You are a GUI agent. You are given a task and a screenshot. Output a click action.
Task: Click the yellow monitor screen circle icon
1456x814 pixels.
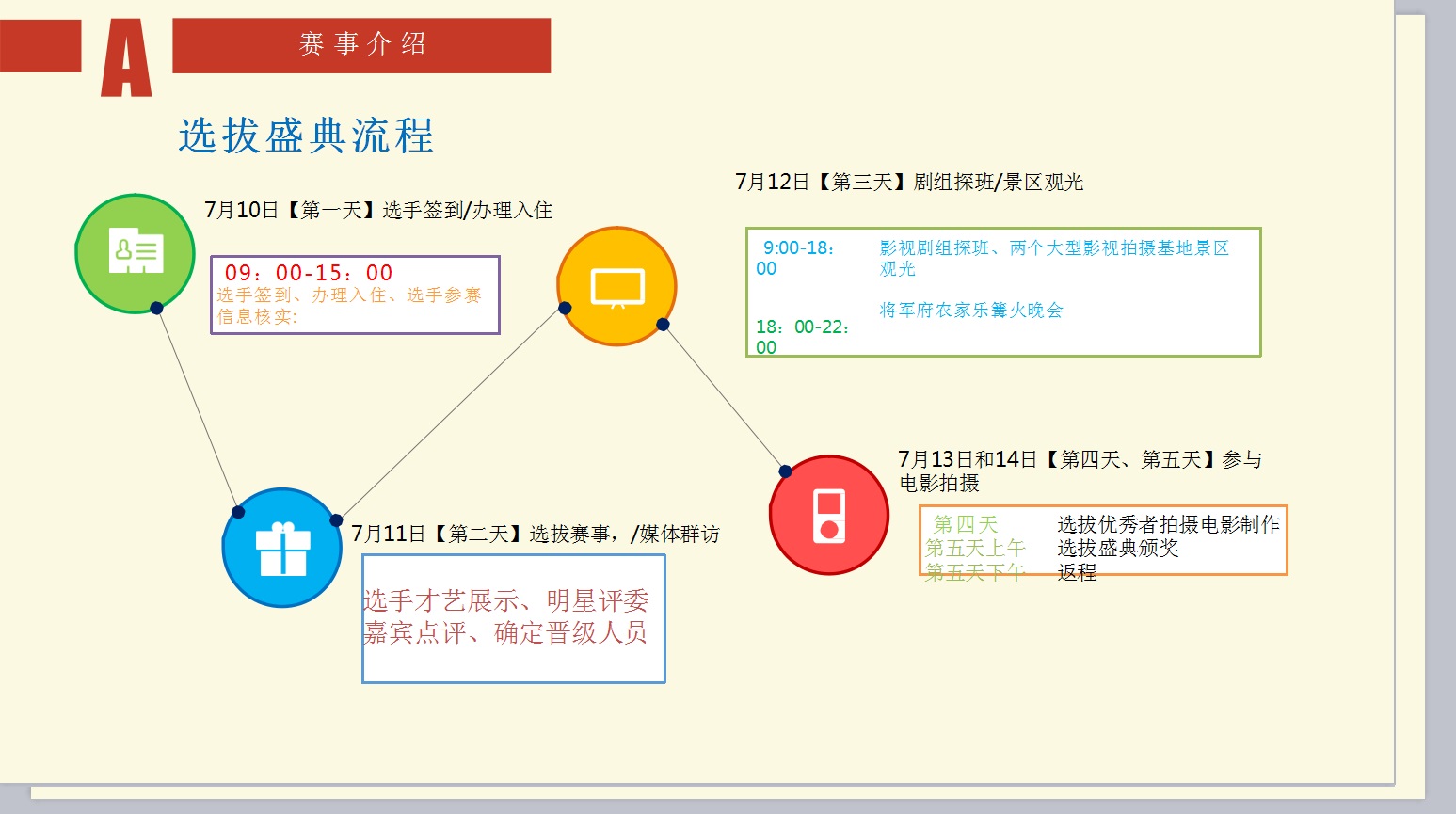616,286
